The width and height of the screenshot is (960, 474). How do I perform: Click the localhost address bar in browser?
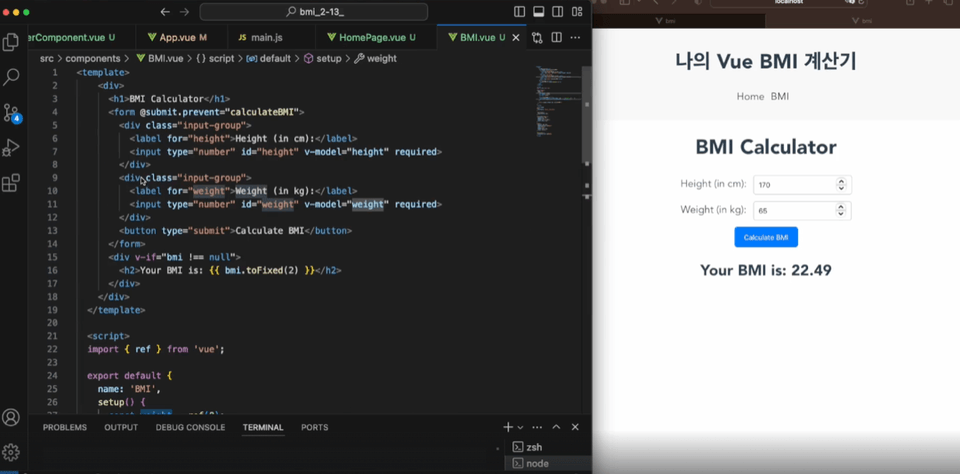pos(788,2)
